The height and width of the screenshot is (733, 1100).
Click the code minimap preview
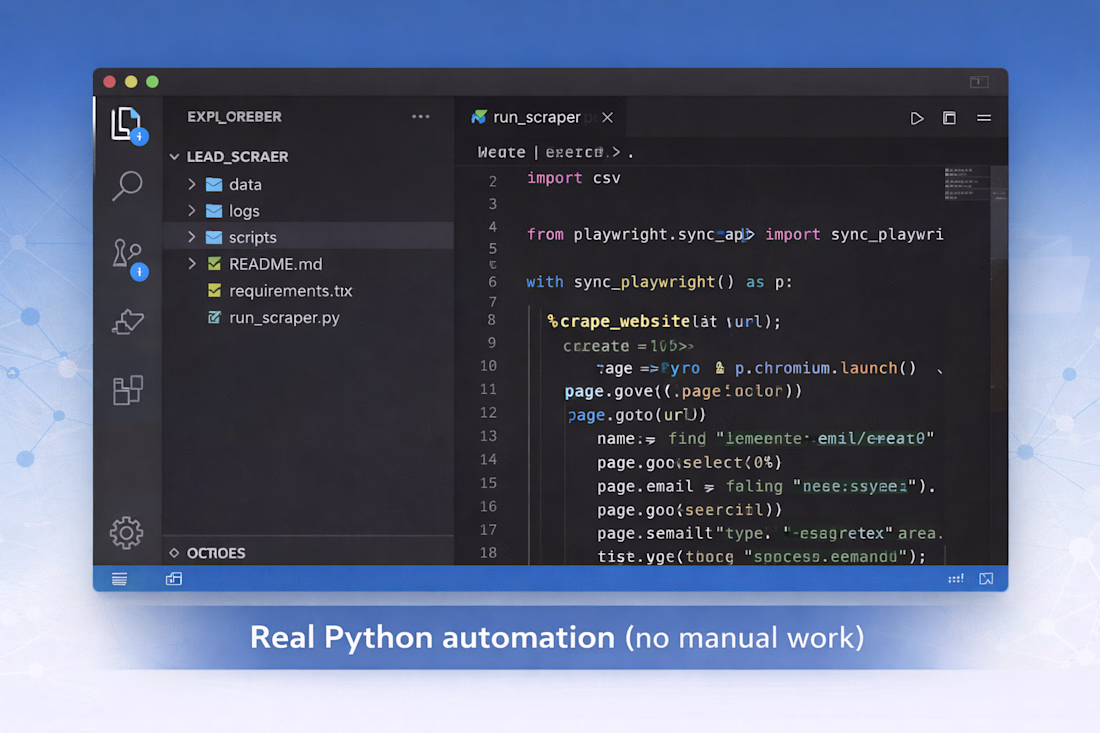(966, 183)
